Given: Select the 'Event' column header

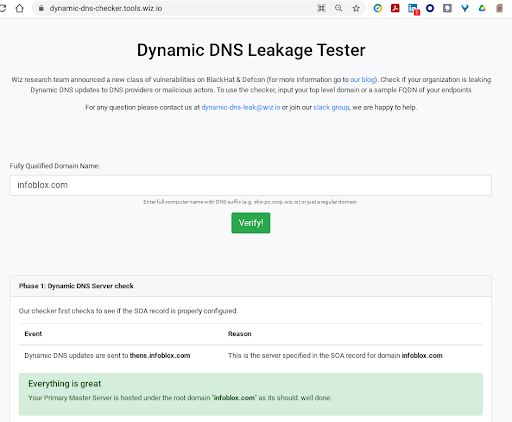Looking at the screenshot, I should pyautogui.click(x=33, y=334).
